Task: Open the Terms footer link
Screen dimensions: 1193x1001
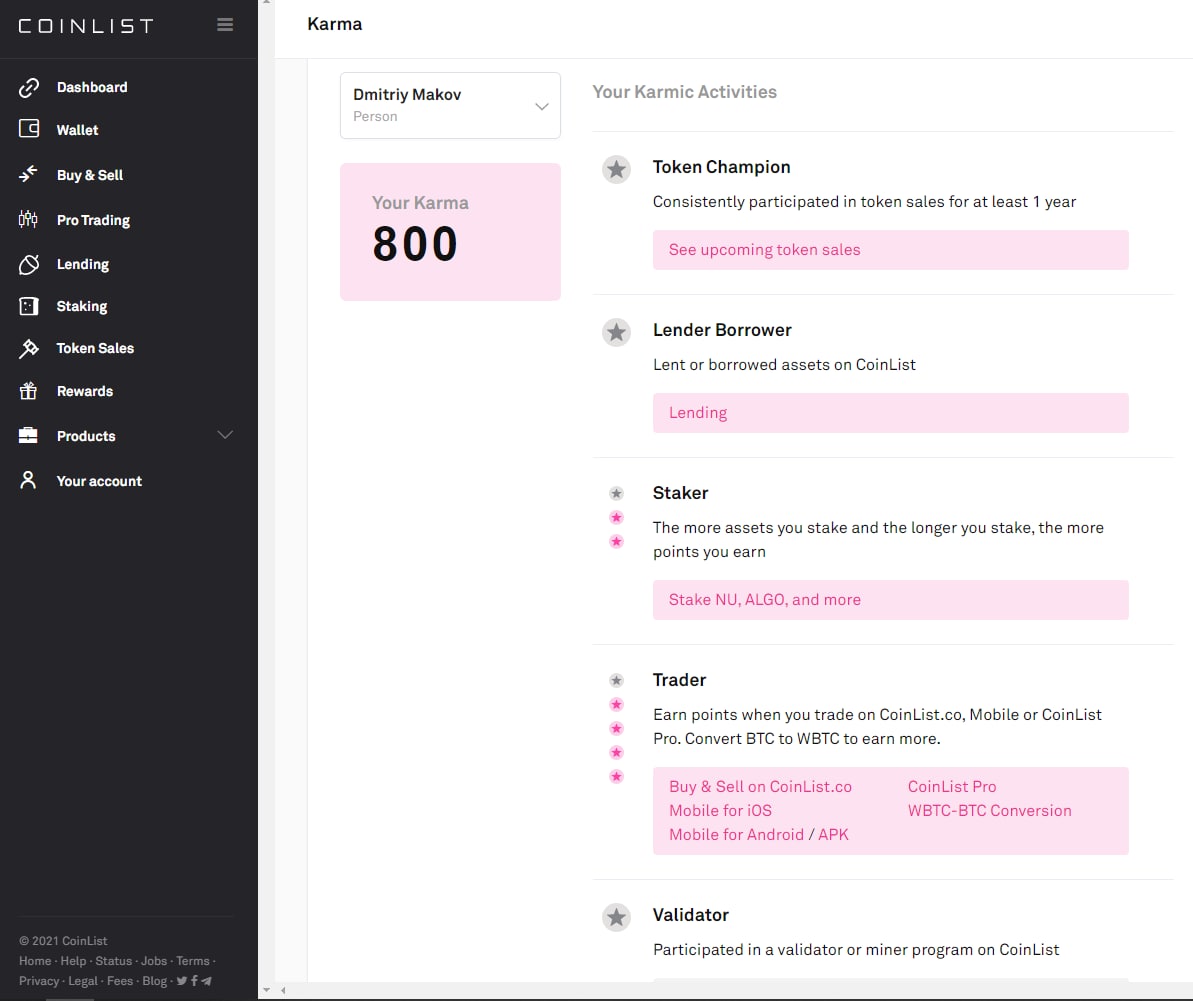Action: coord(192,961)
